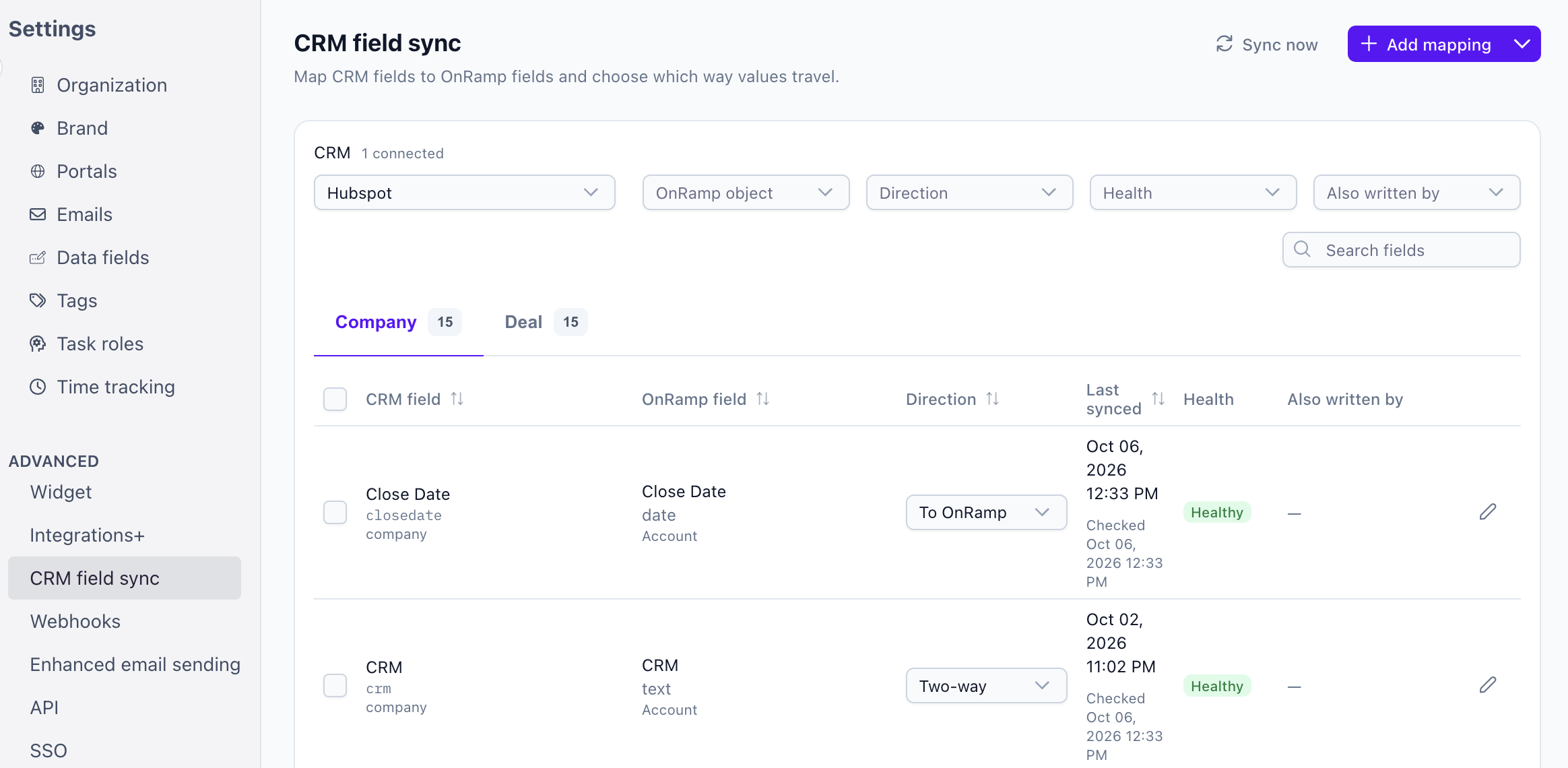Open the Direction filter dropdown

click(969, 193)
